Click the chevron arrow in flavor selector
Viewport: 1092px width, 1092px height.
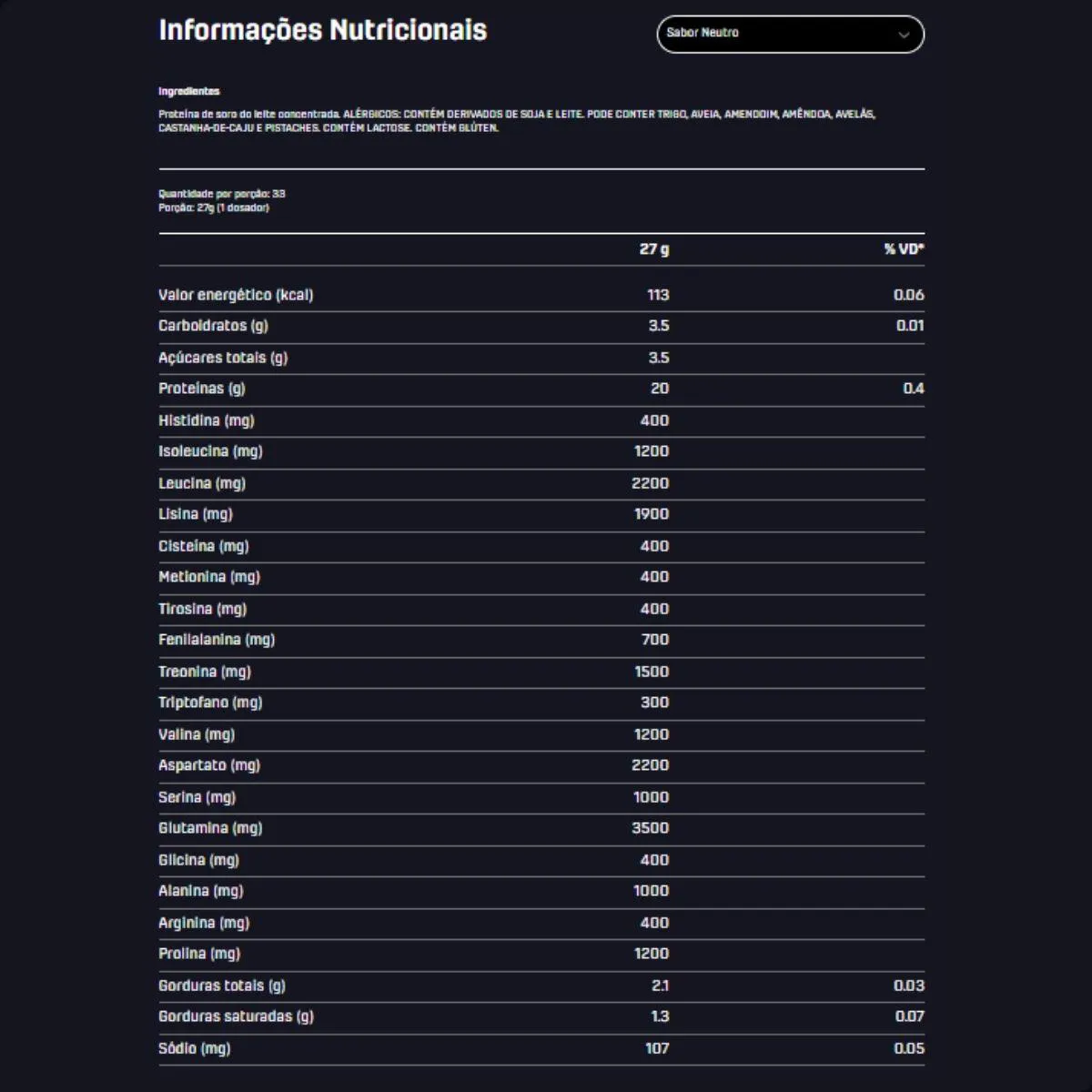coord(904,35)
